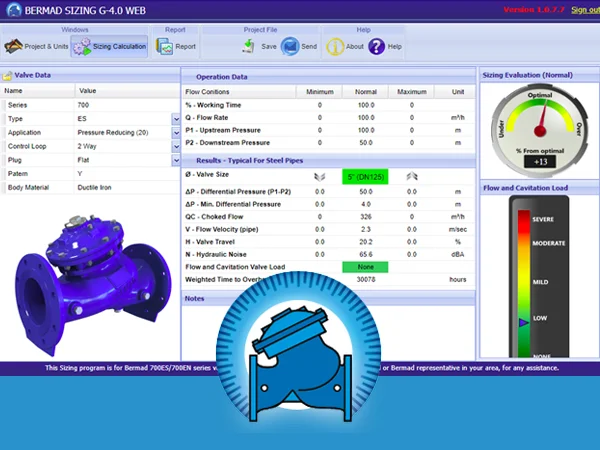Click the Control Loop value 2 Way

click(x=87, y=147)
